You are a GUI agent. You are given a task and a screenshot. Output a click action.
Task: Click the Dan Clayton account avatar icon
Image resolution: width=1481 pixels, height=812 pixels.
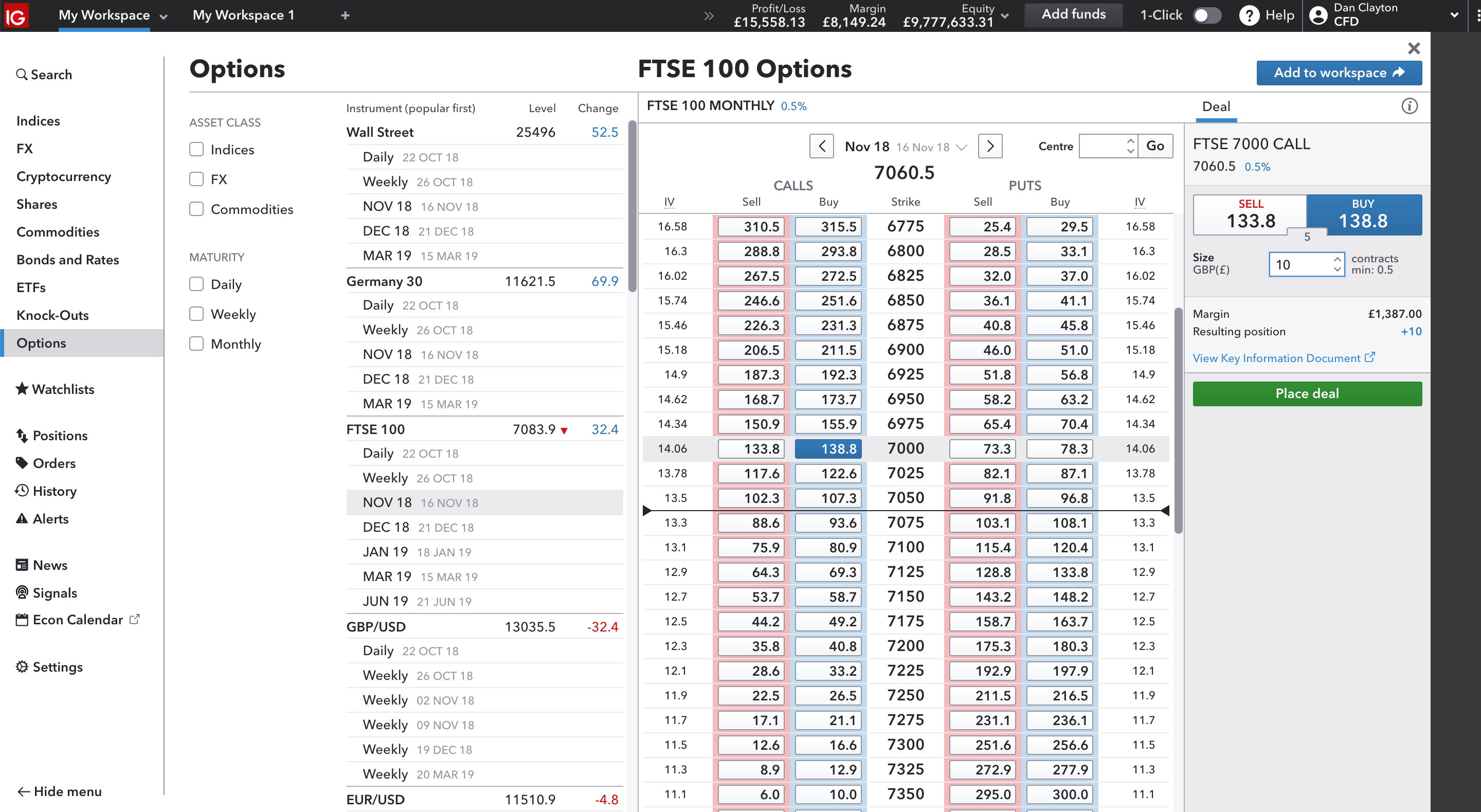tap(1317, 15)
